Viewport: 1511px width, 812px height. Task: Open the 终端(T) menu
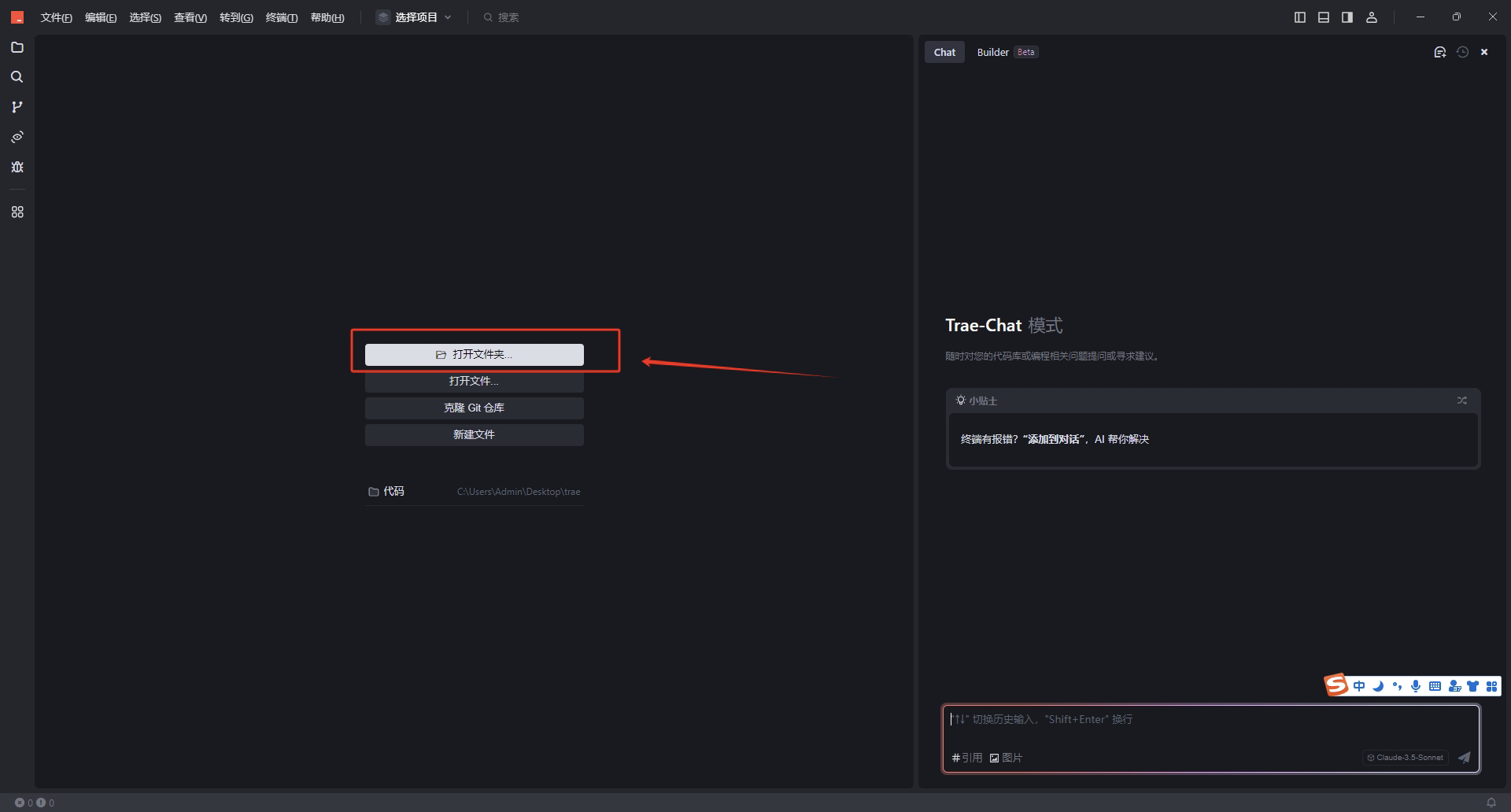tap(282, 17)
